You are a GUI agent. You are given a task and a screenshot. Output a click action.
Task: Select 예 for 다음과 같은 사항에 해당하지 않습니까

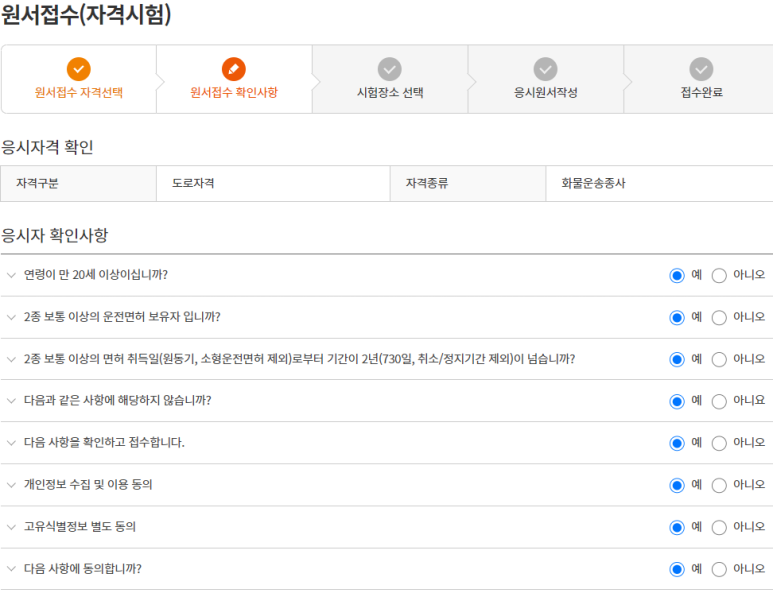[677, 401]
